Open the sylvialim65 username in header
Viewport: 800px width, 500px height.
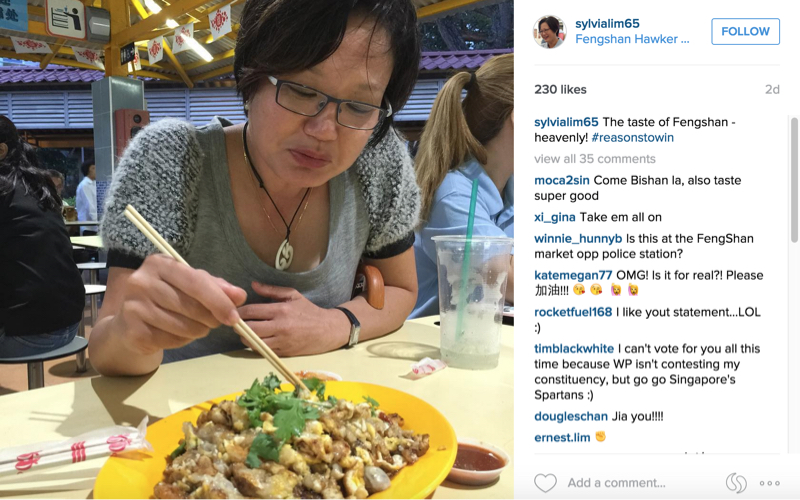point(607,23)
